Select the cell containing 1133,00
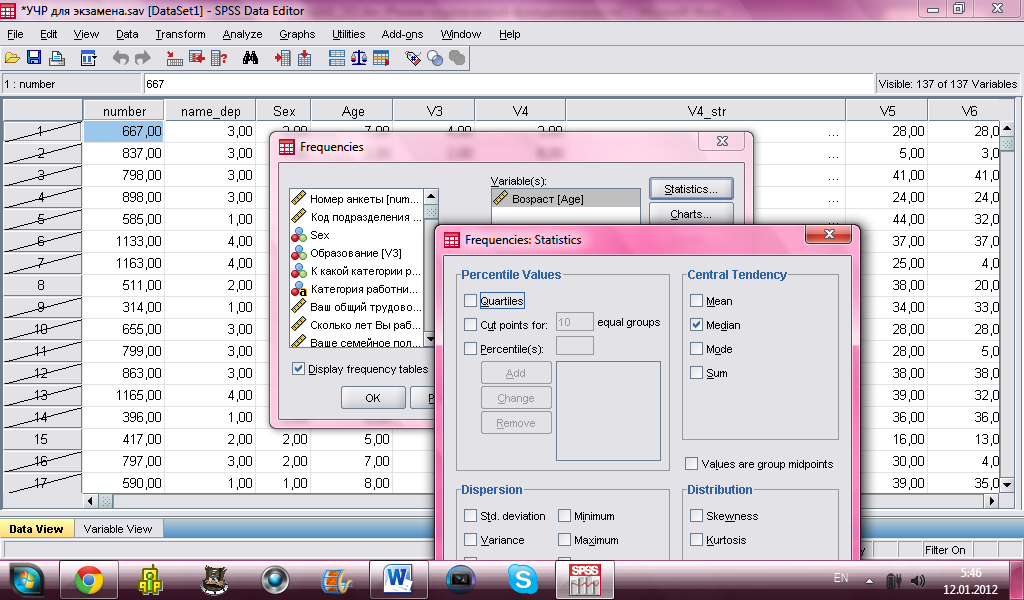 coord(124,241)
